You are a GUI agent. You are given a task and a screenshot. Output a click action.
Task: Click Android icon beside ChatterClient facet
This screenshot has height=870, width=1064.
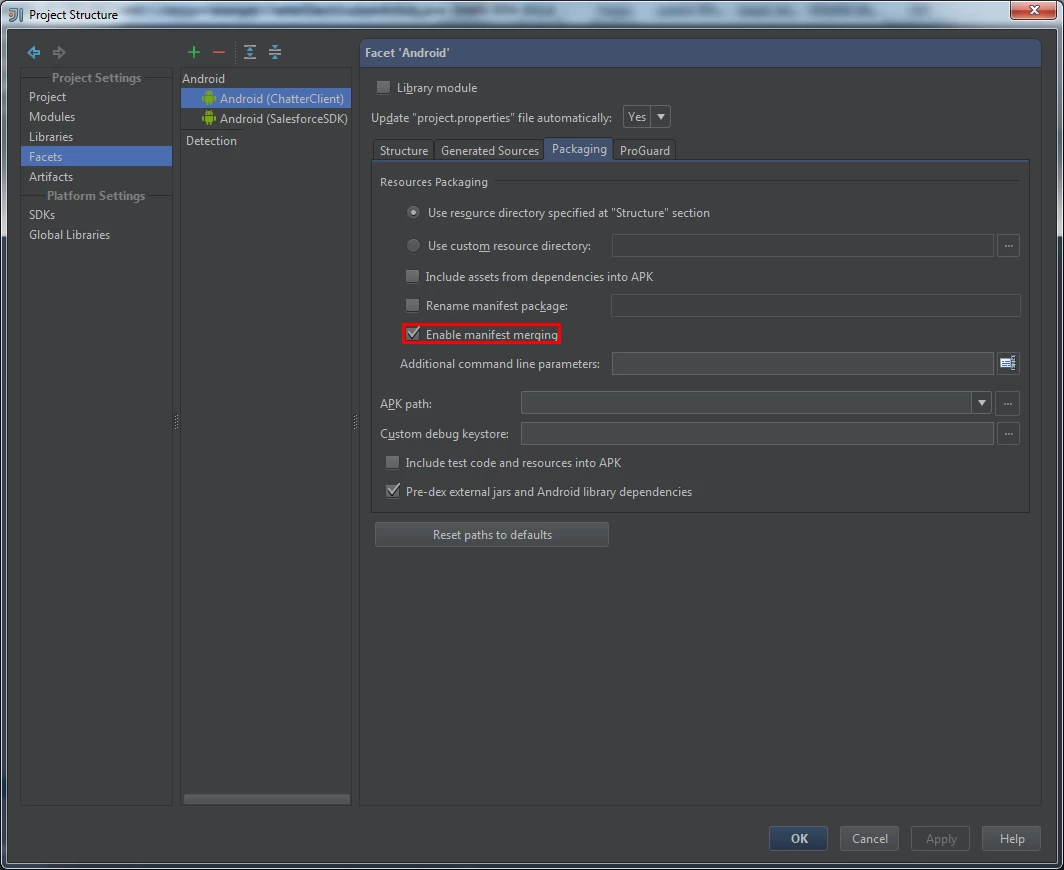click(x=208, y=98)
